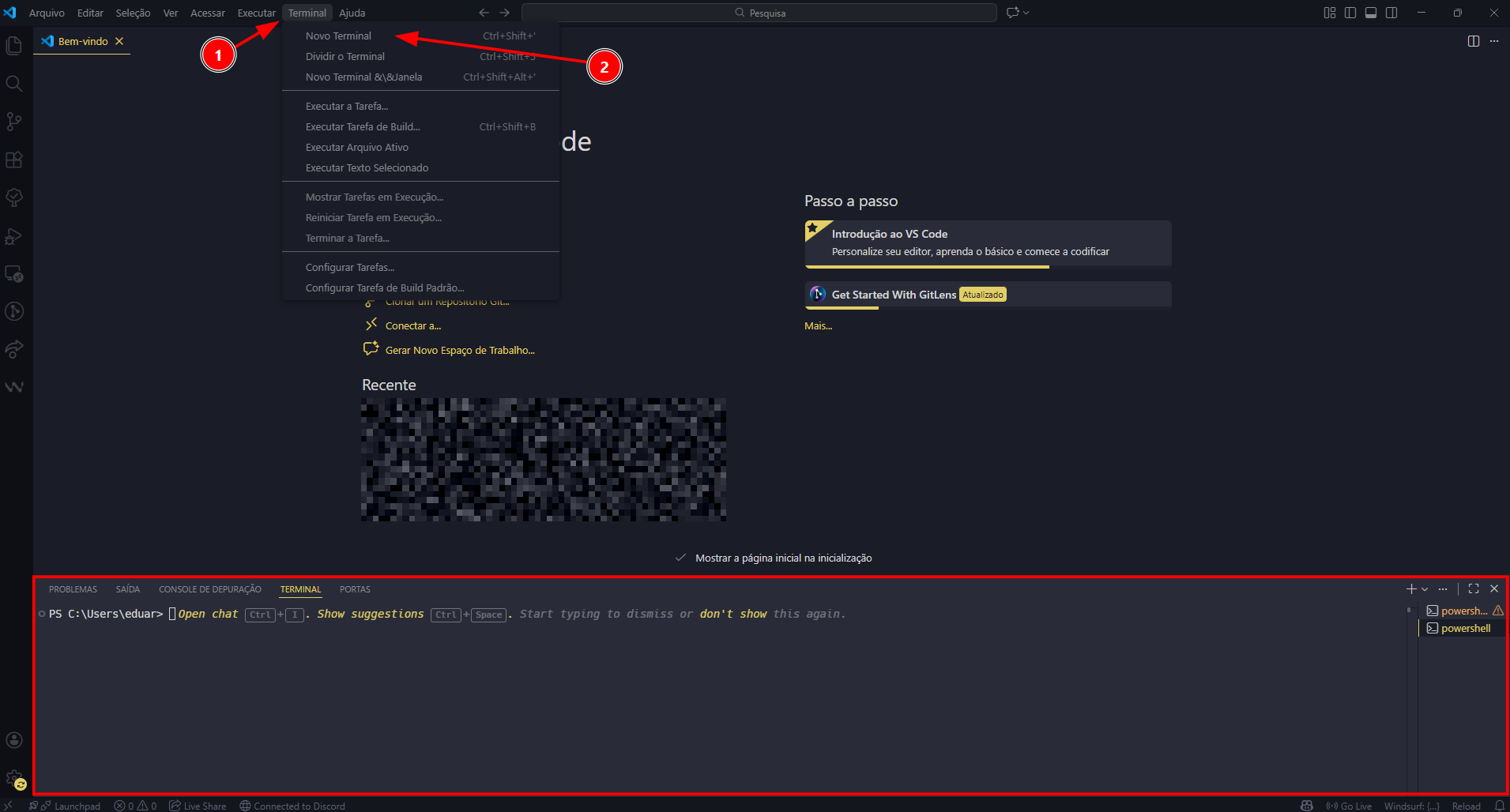Open the Source Control view icon

point(14,122)
